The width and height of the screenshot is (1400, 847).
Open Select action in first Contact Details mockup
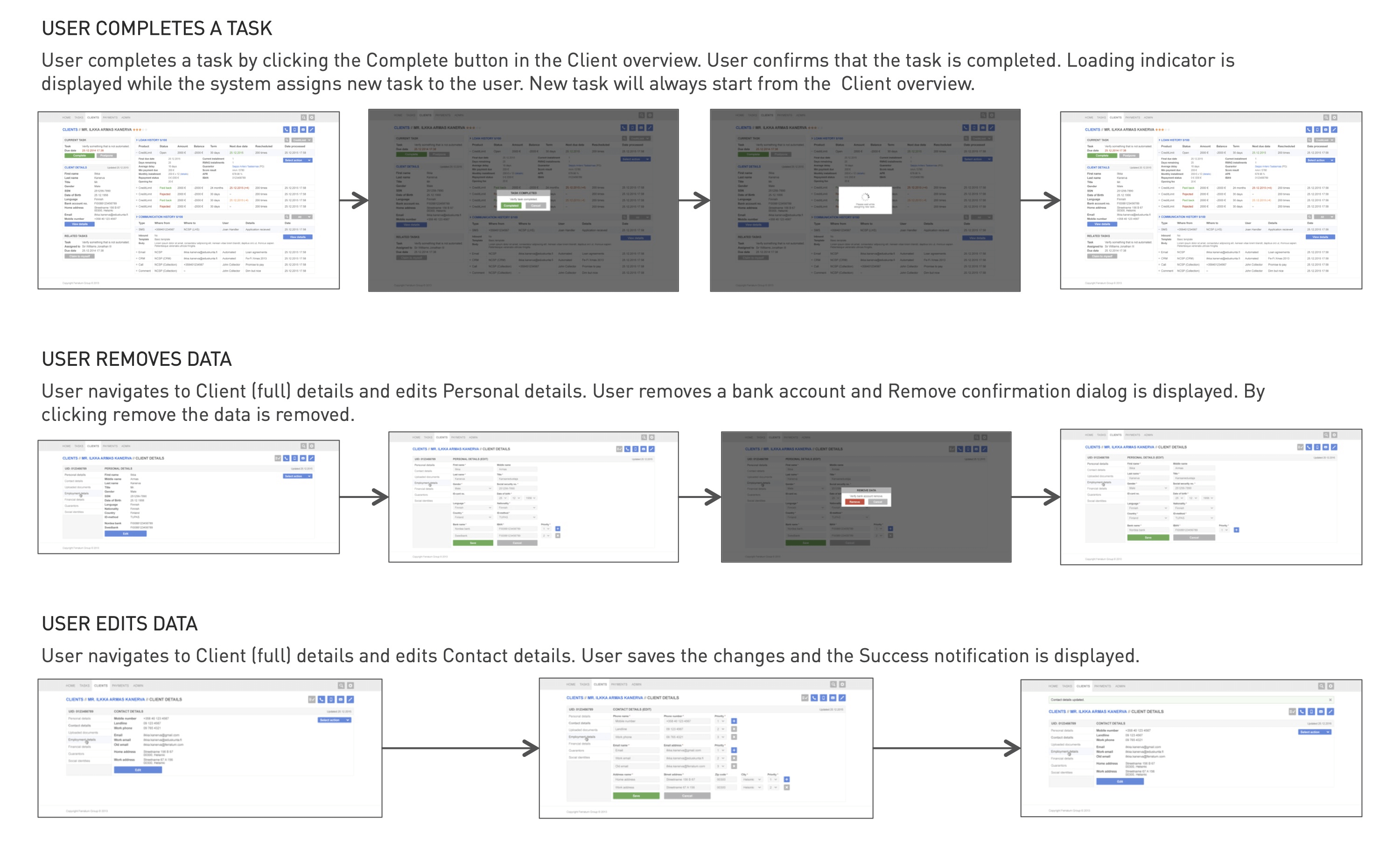[x=334, y=720]
